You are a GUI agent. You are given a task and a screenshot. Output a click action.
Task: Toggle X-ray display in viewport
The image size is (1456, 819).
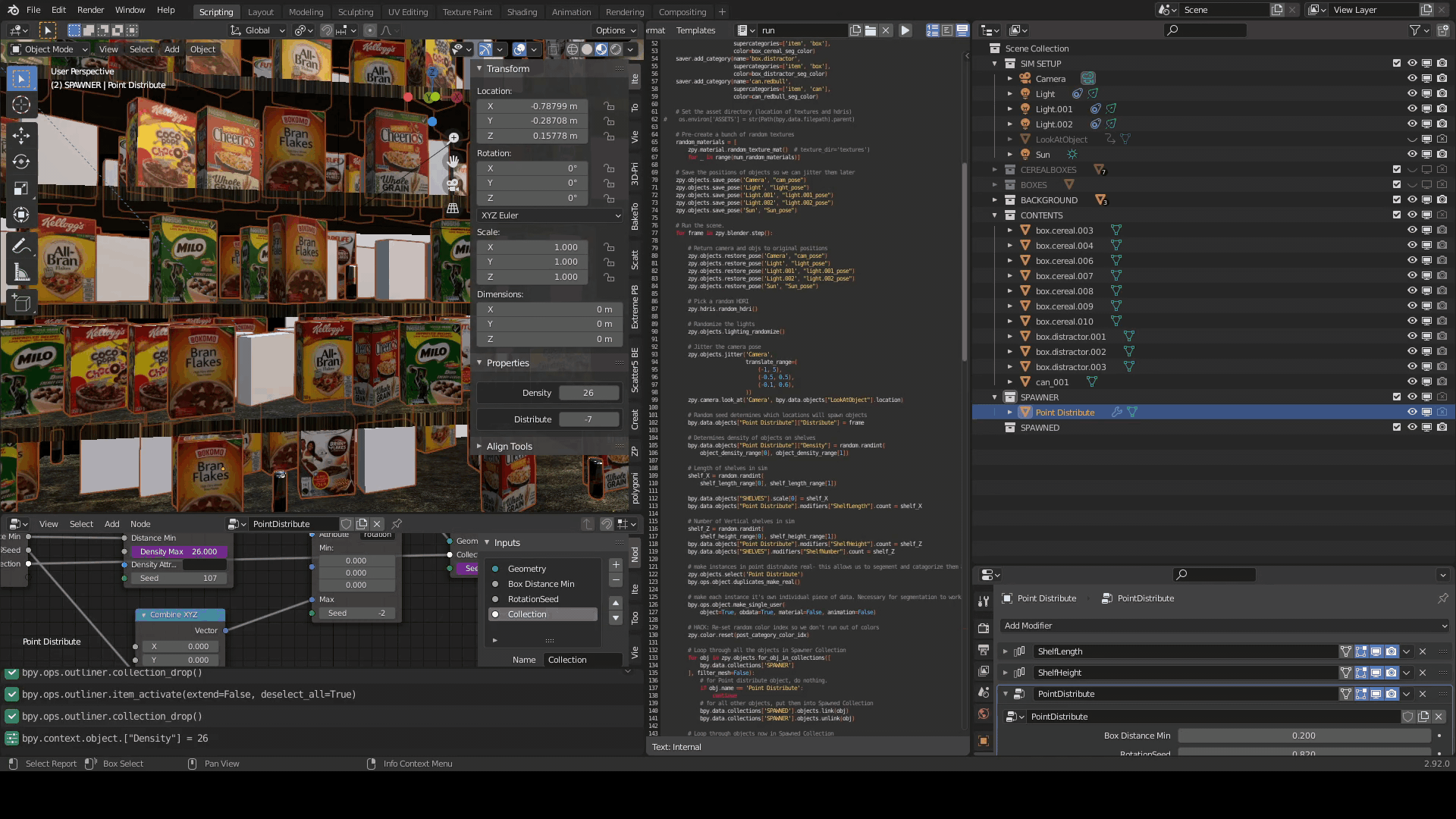554,49
